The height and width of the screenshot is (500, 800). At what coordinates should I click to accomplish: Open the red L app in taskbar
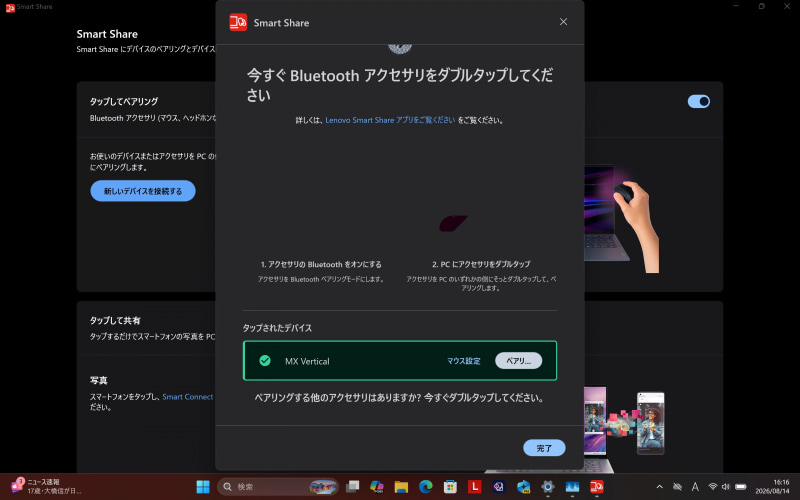474,487
